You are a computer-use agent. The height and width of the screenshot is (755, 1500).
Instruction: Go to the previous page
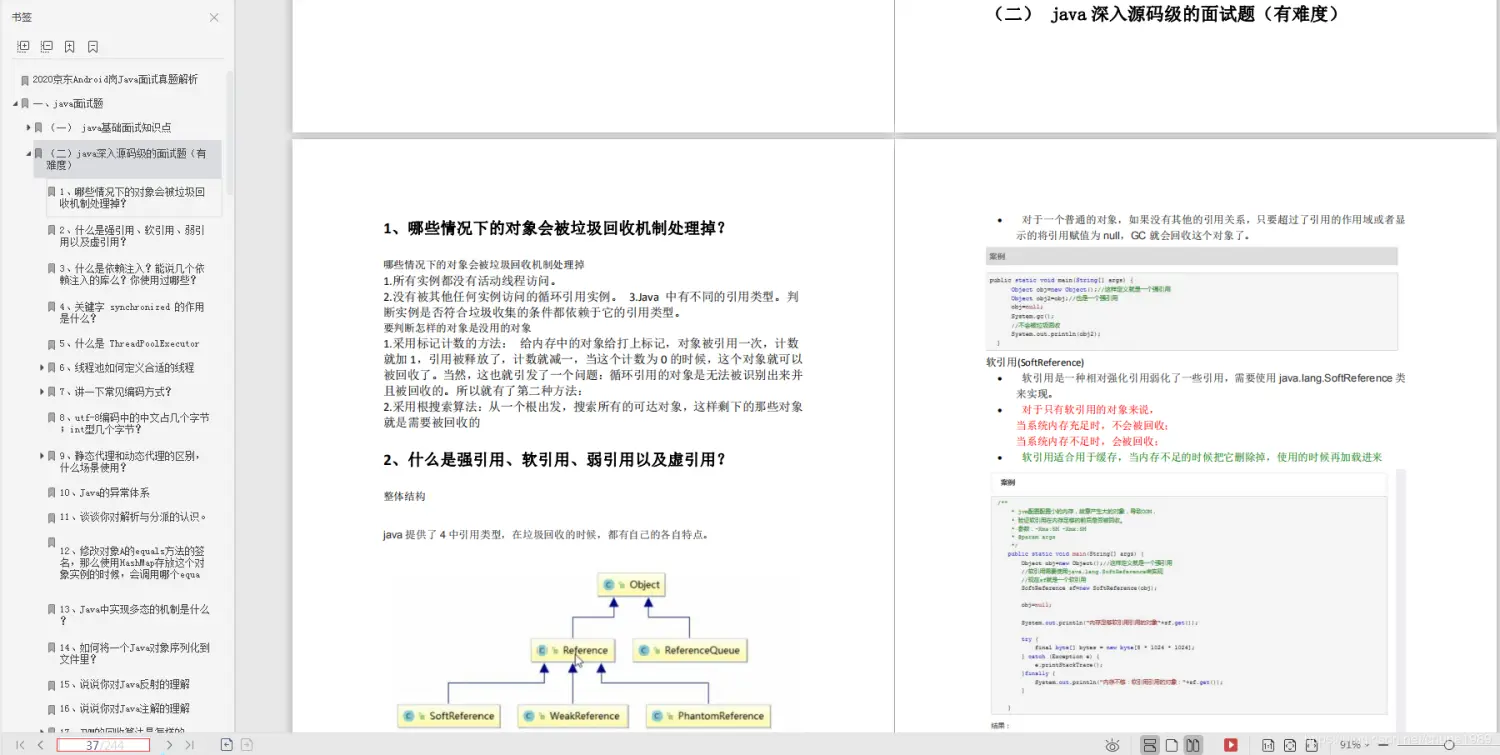coord(41,745)
